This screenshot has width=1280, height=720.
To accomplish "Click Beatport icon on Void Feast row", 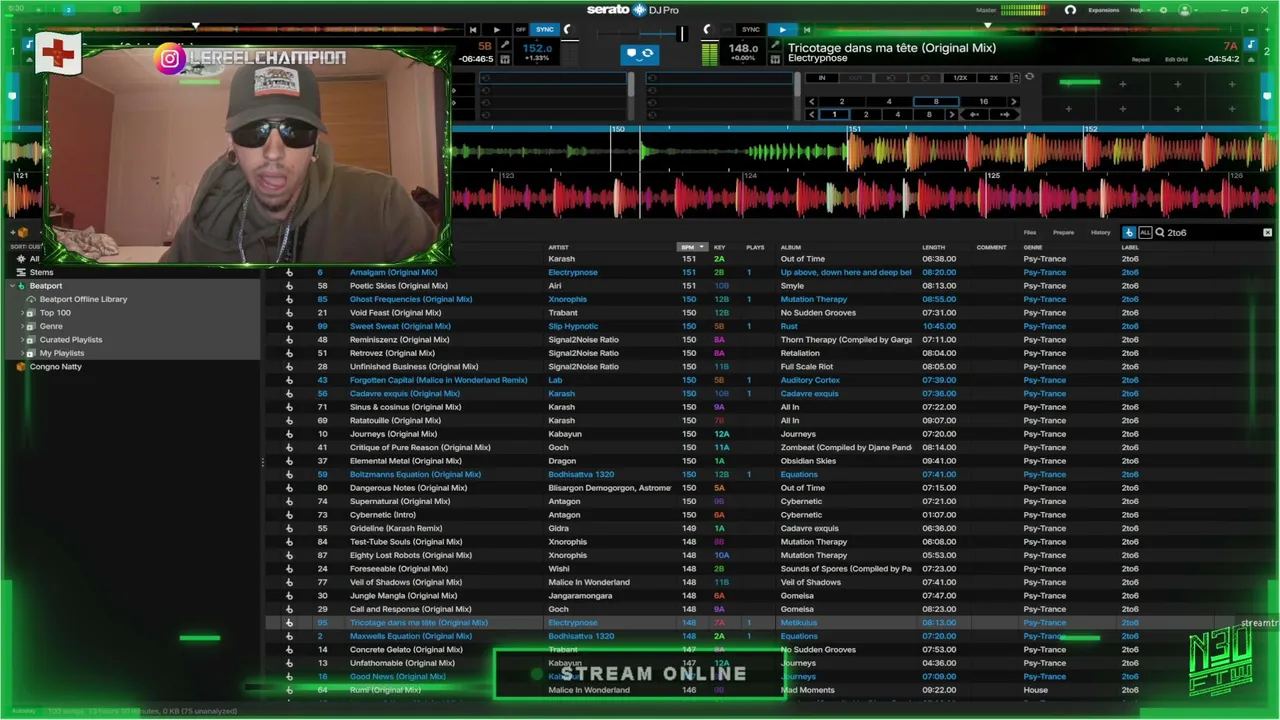I will click(x=289, y=313).
